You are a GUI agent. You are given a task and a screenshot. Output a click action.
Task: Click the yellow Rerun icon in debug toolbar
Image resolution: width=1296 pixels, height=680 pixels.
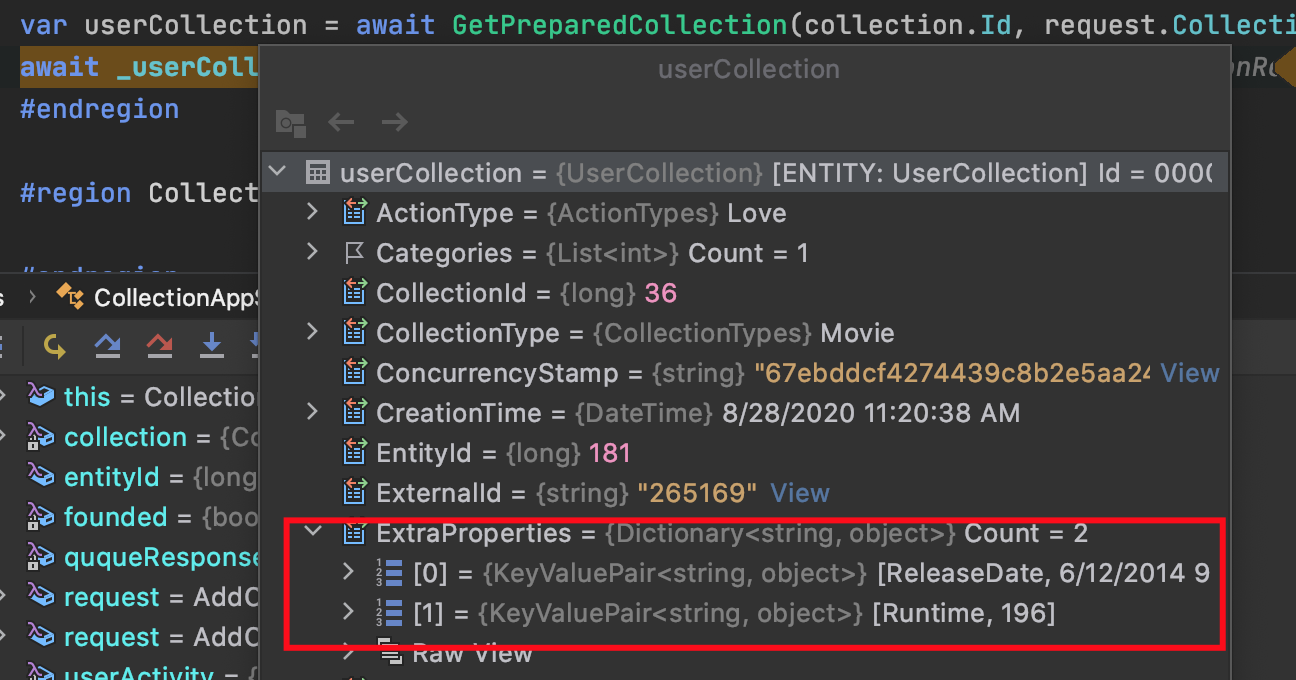54,346
